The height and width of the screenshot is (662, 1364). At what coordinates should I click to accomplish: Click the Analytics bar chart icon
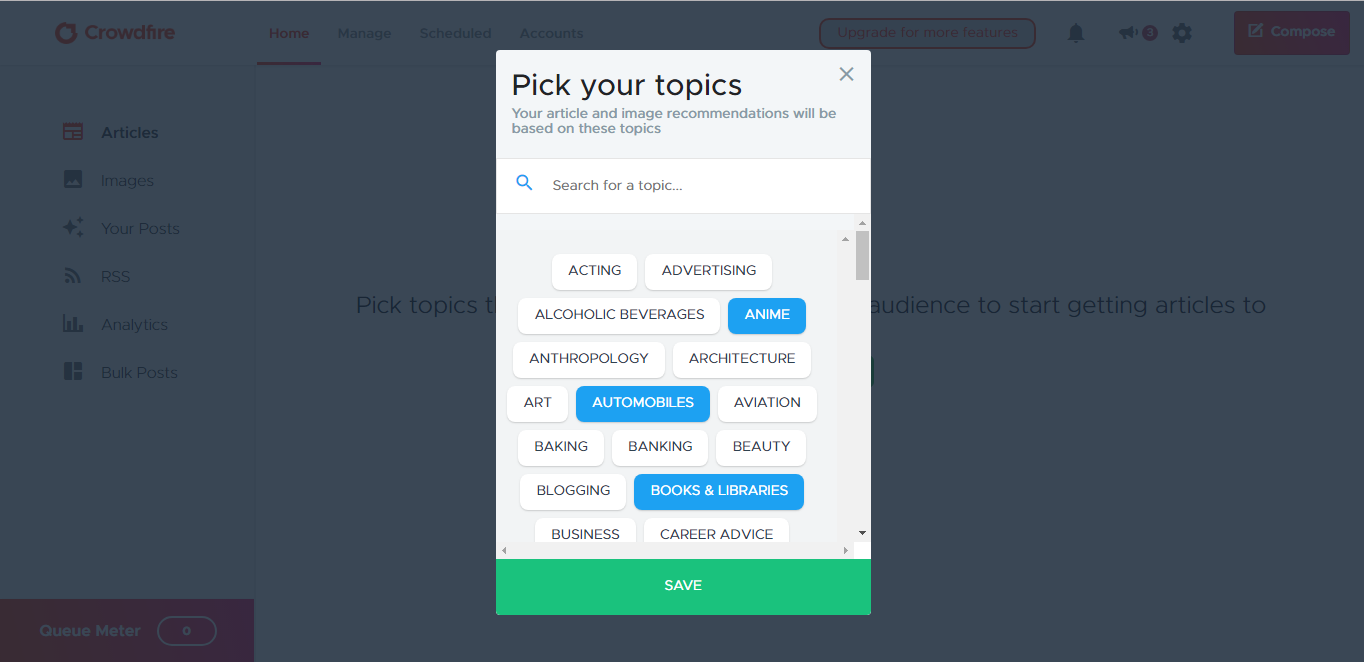click(x=73, y=324)
